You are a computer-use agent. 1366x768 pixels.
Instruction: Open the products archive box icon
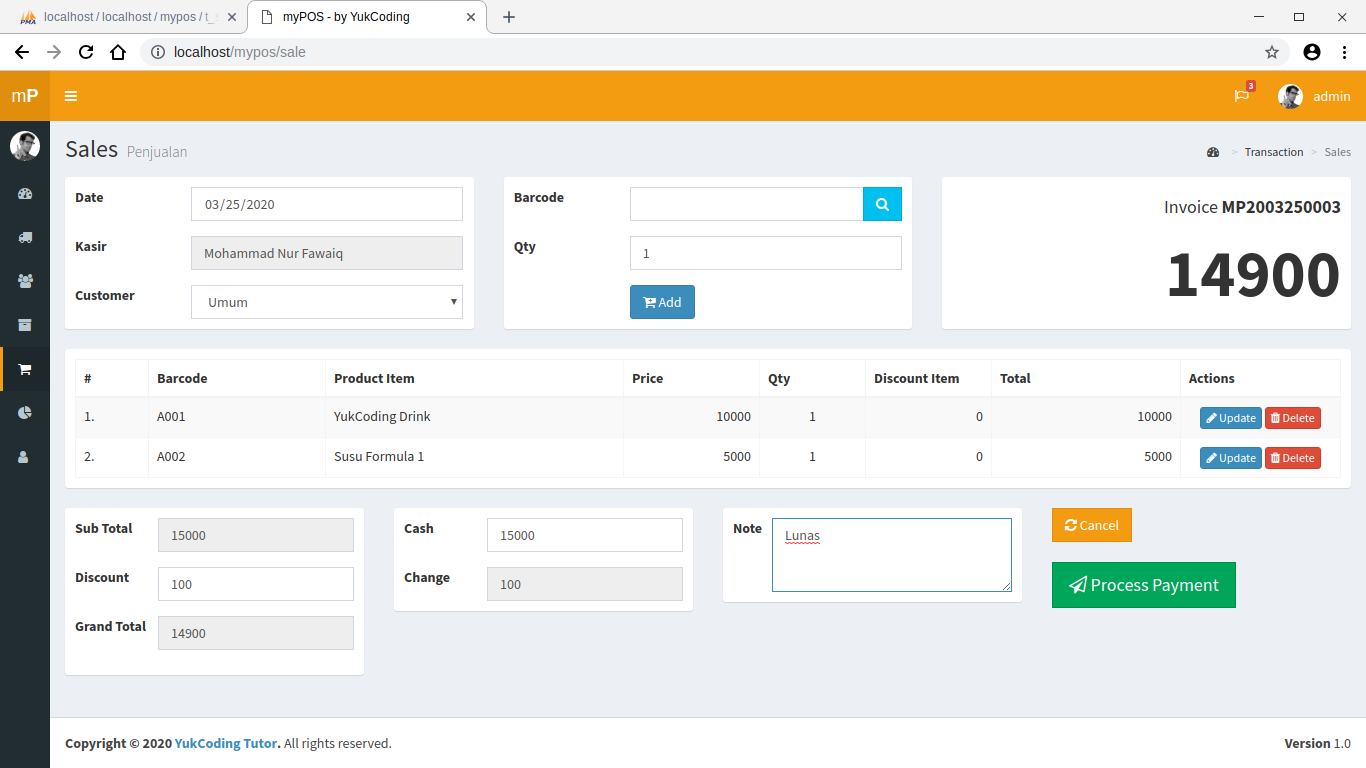tap(25, 325)
